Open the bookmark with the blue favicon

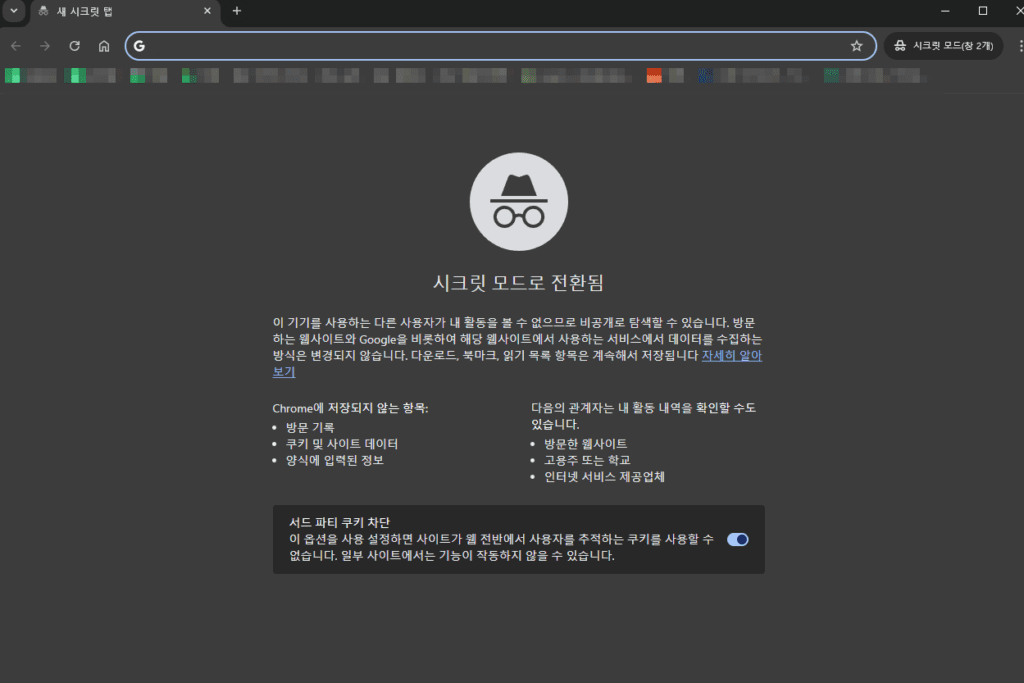(705, 75)
